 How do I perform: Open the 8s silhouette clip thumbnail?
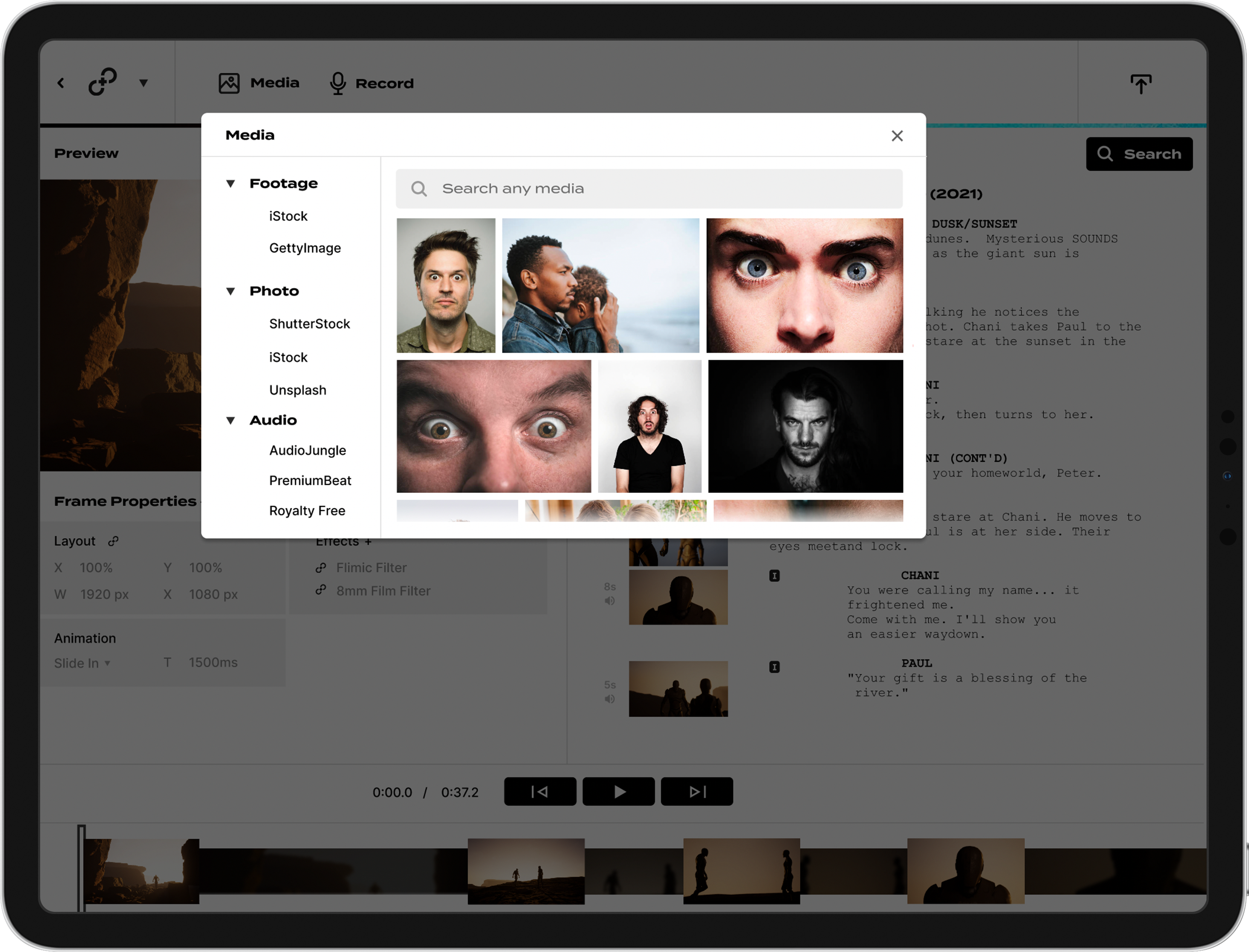(678, 597)
